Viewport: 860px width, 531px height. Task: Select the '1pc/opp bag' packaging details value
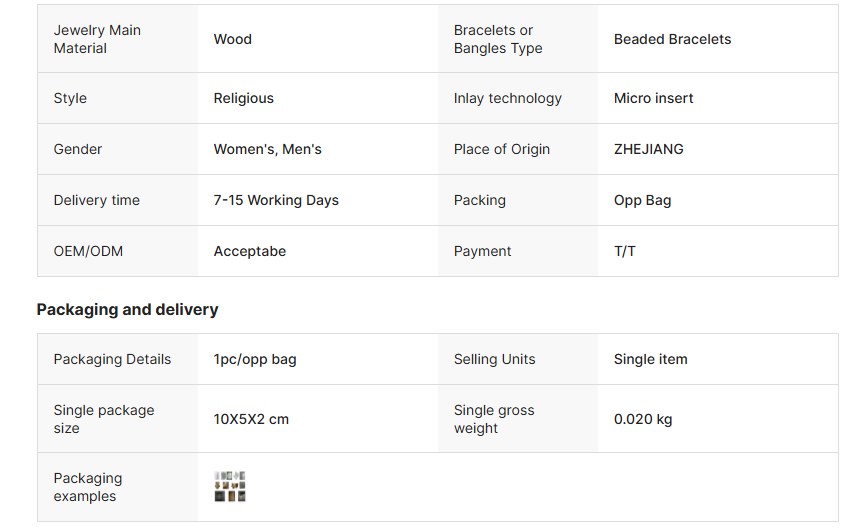(x=254, y=359)
